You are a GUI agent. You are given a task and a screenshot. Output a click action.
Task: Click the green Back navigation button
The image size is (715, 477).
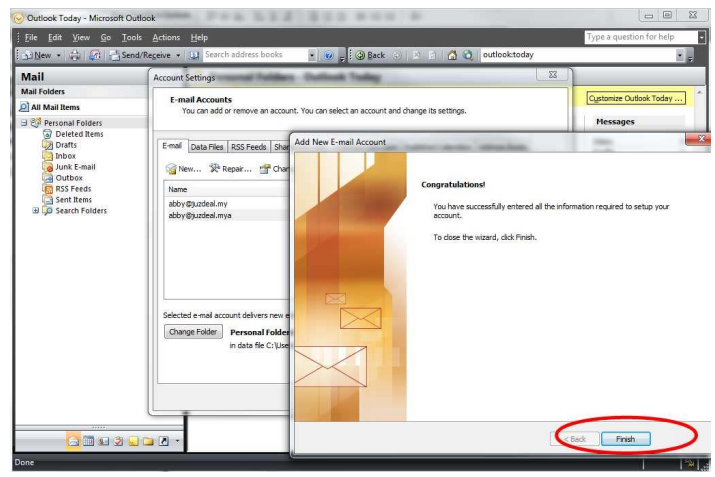tap(370, 55)
